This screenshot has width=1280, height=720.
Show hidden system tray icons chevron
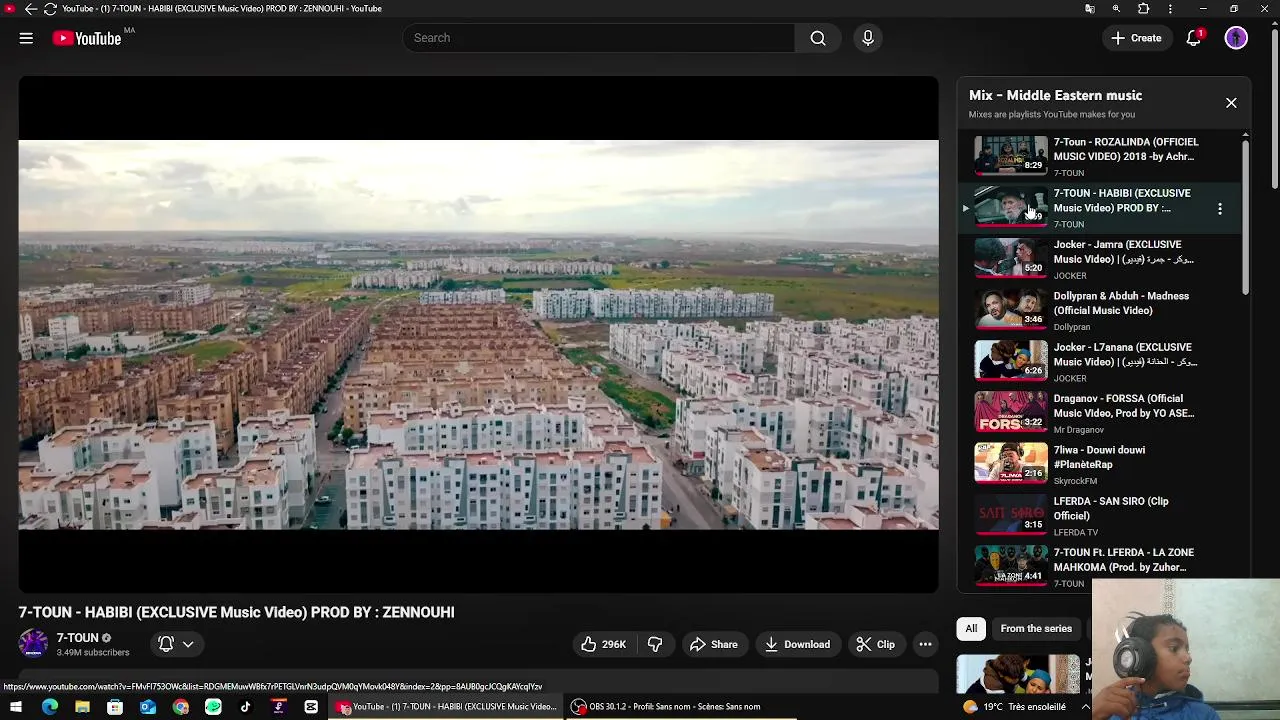[x=1086, y=707]
